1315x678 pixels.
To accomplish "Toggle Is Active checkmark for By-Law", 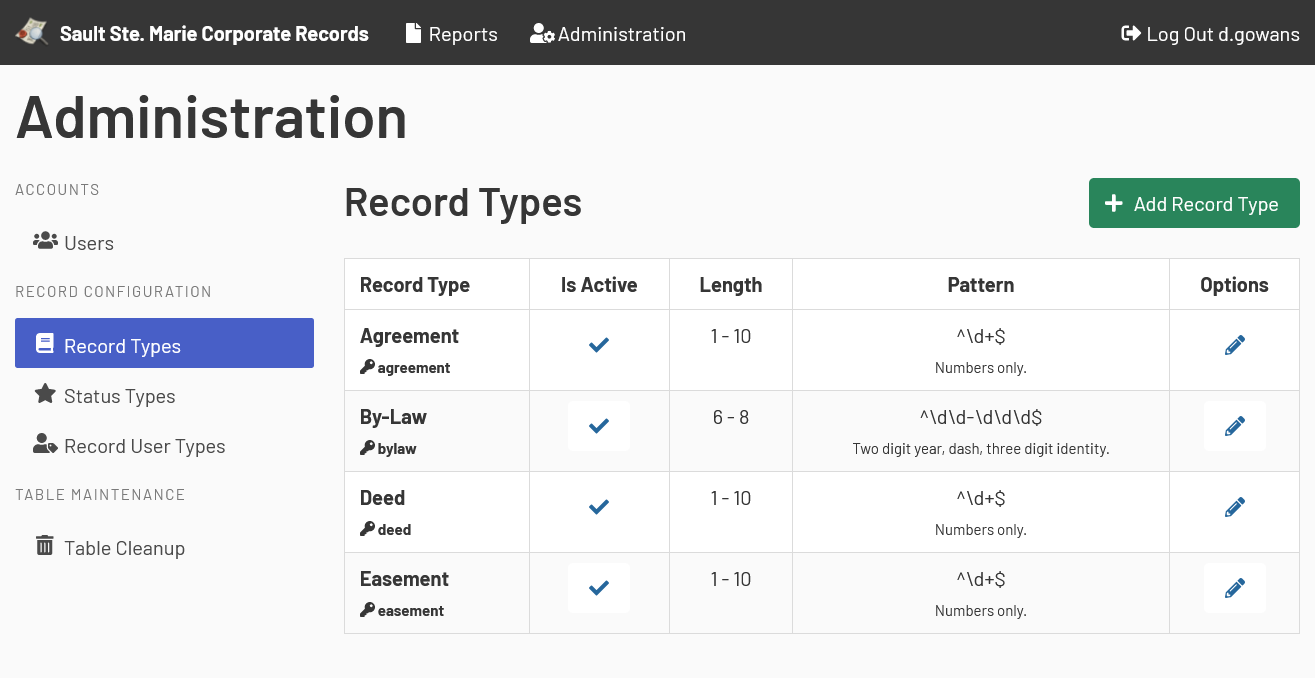I will pos(599,426).
